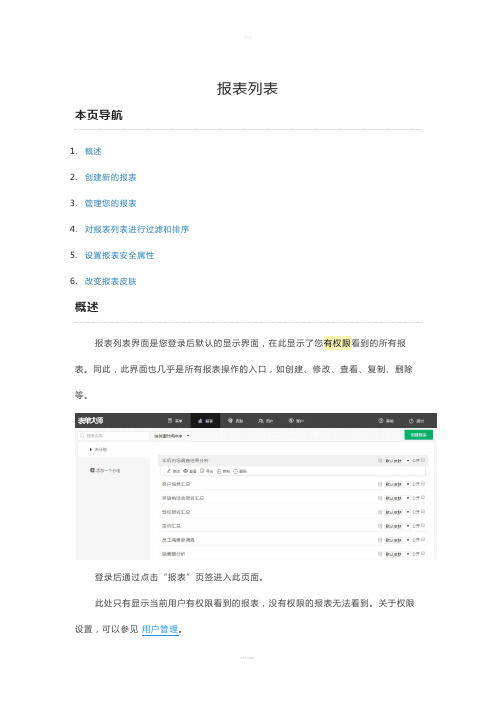This screenshot has width=496, height=702.
Task: Toggle 公开 checkbox for 客户信息汇总
Action: pyautogui.click(x=423, y=484)
